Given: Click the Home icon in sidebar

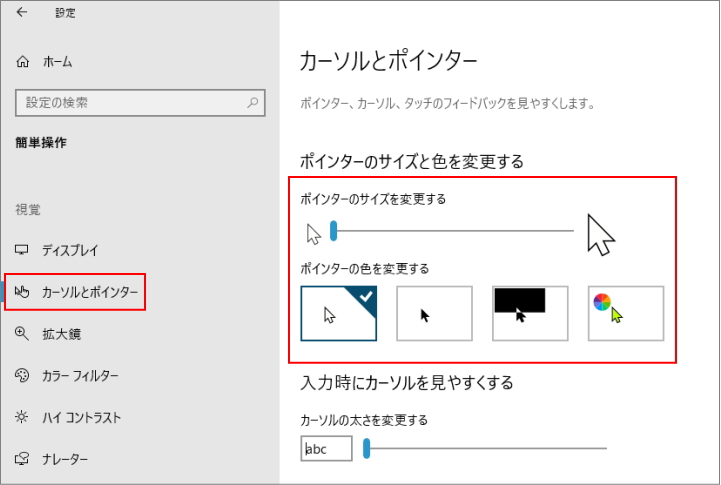Looking at the screenshot, I should 23,62.
